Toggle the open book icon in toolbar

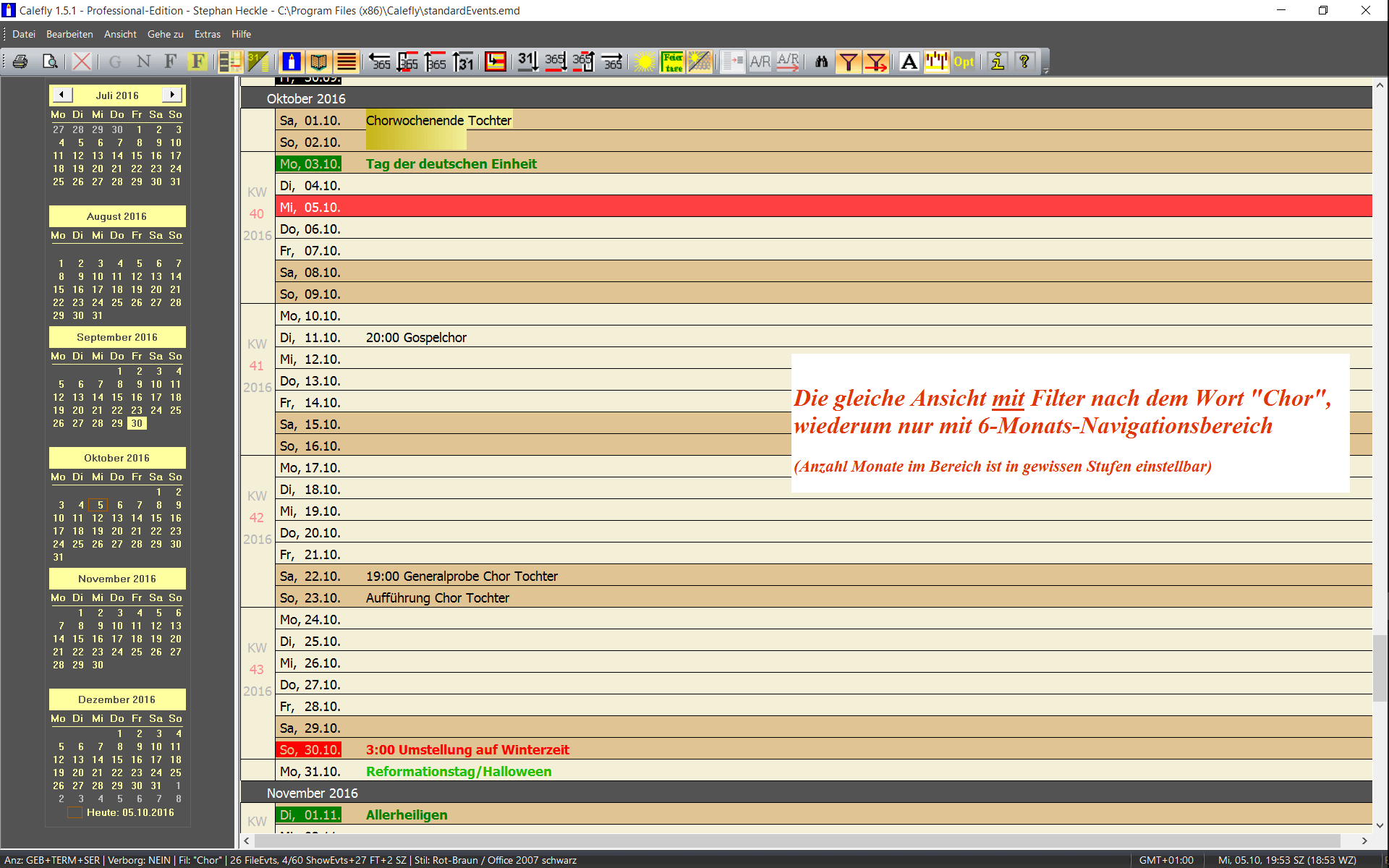coord(319,61)
